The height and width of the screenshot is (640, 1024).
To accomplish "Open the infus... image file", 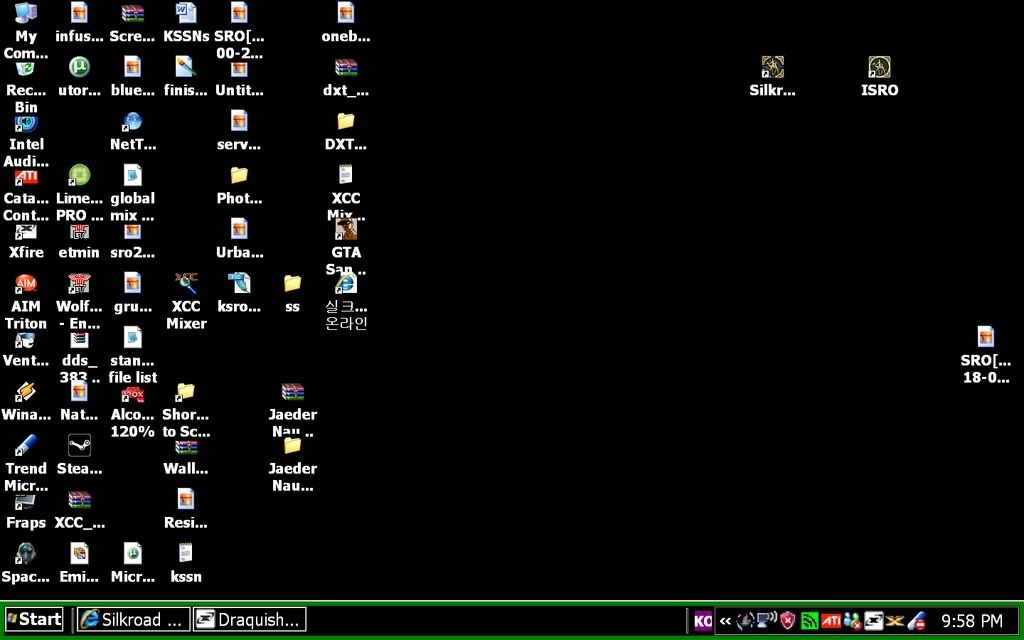I will click(x=79, y=13).
